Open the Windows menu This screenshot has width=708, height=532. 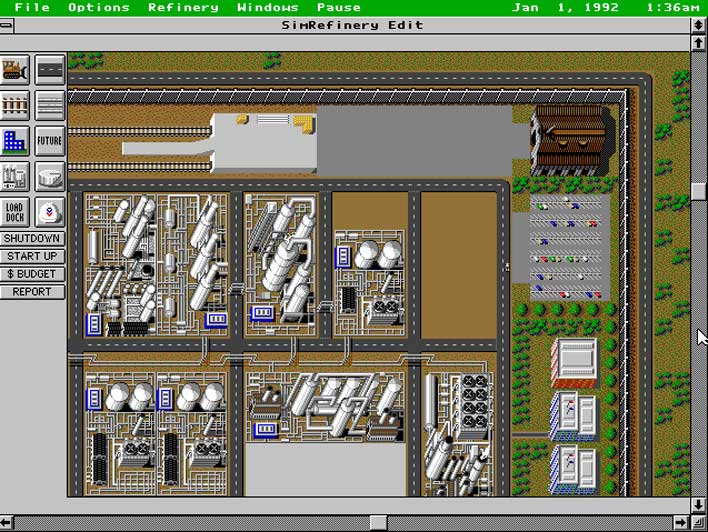268,8
